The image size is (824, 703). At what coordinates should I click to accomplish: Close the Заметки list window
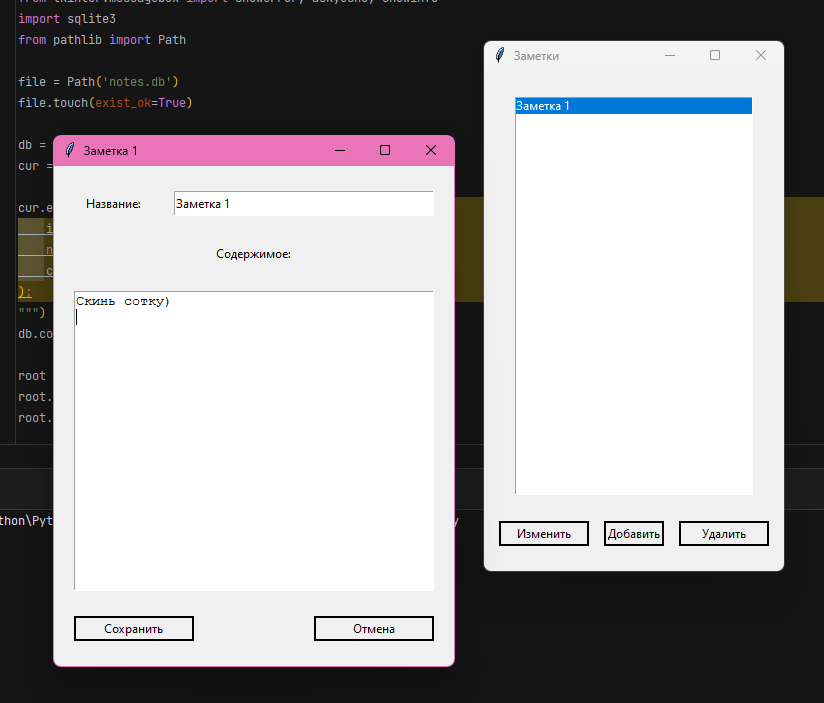[x=761, y=56]
